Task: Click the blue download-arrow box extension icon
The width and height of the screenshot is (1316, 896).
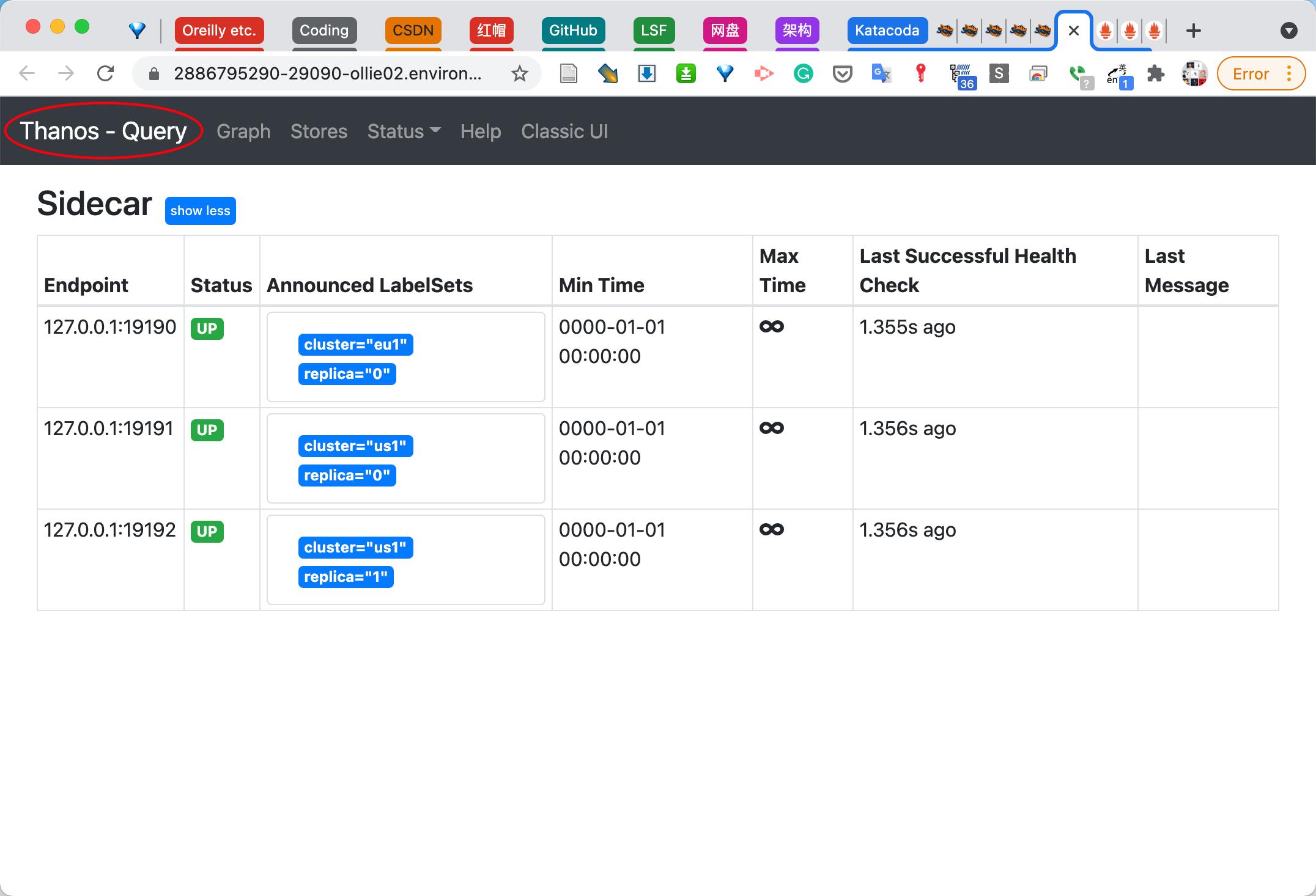Action: pyautogui.click(x=647, y=74)
